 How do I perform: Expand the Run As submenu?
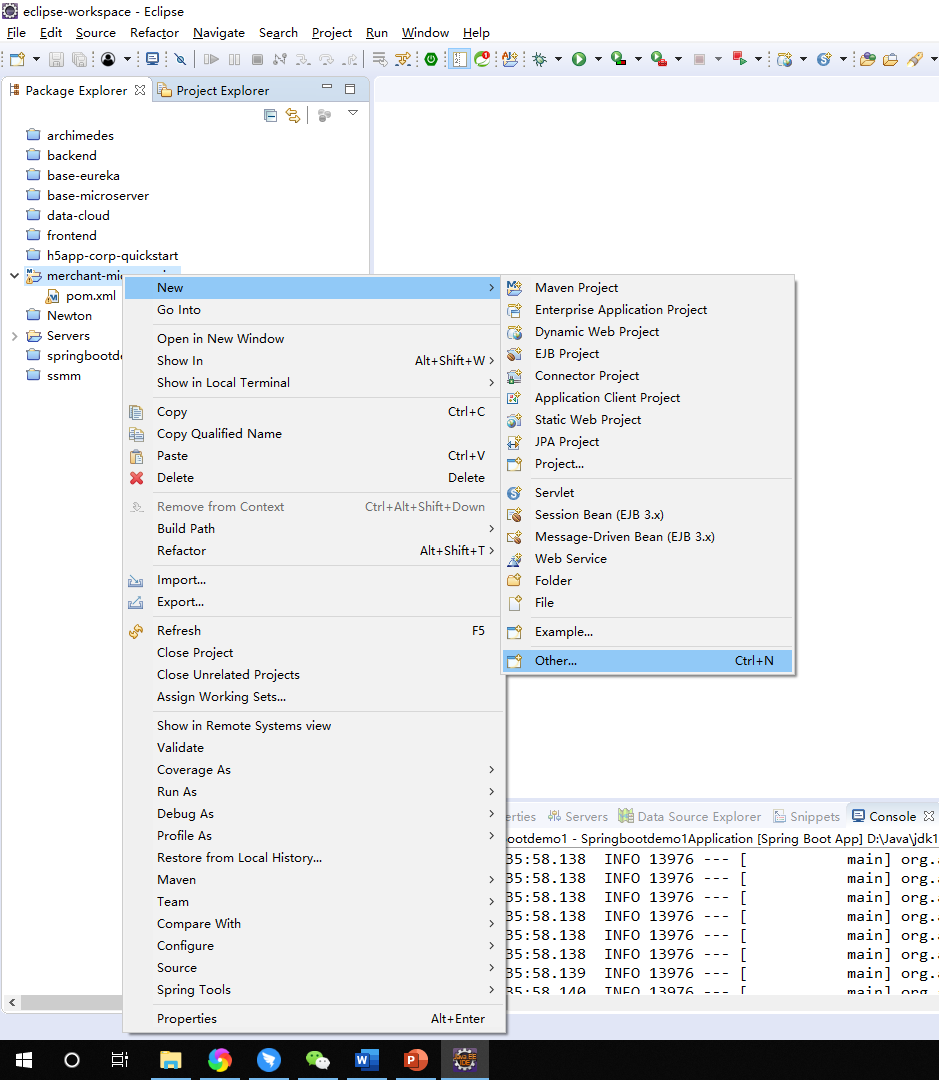(314, 791)
